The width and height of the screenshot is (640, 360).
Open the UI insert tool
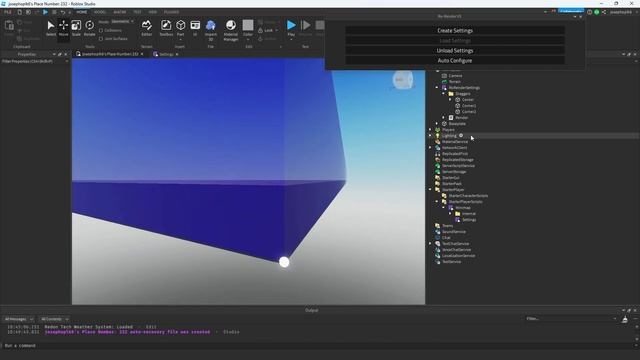[195, 28]
